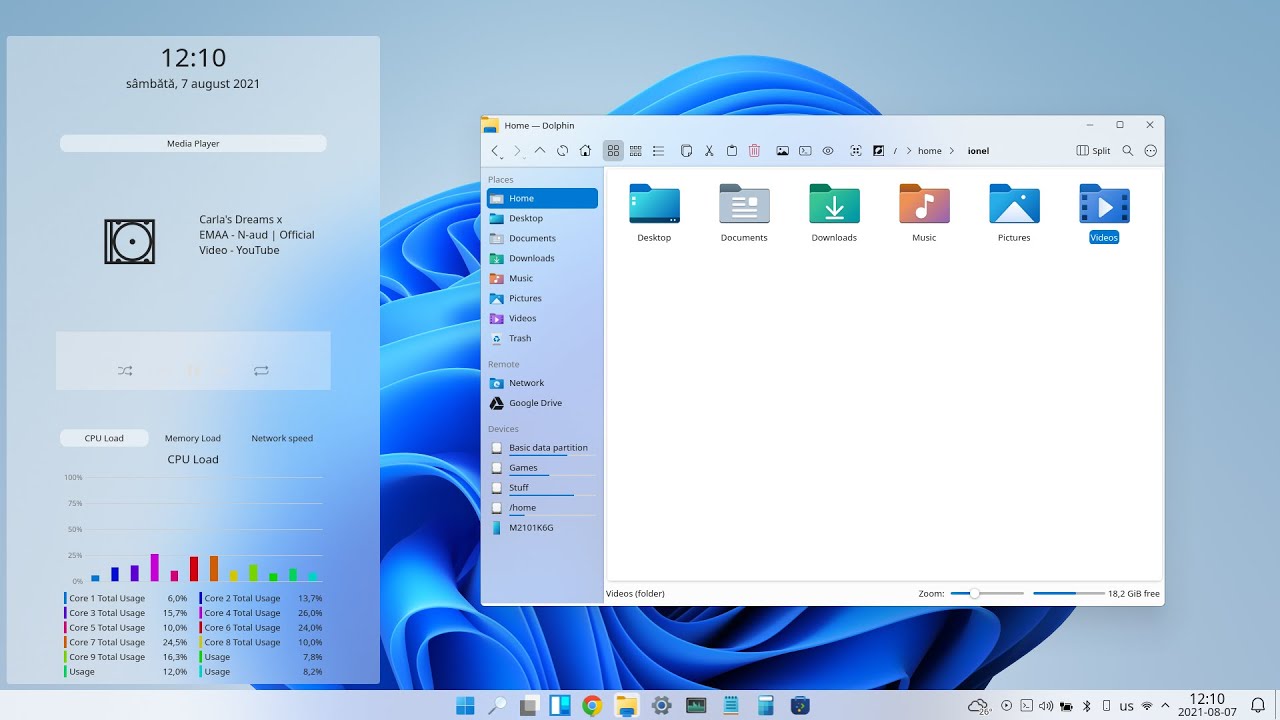Image resolution: width=1280 pixels, height=720 pixels.
Task: Switch to Compact view mode
Action: (636, 151)
